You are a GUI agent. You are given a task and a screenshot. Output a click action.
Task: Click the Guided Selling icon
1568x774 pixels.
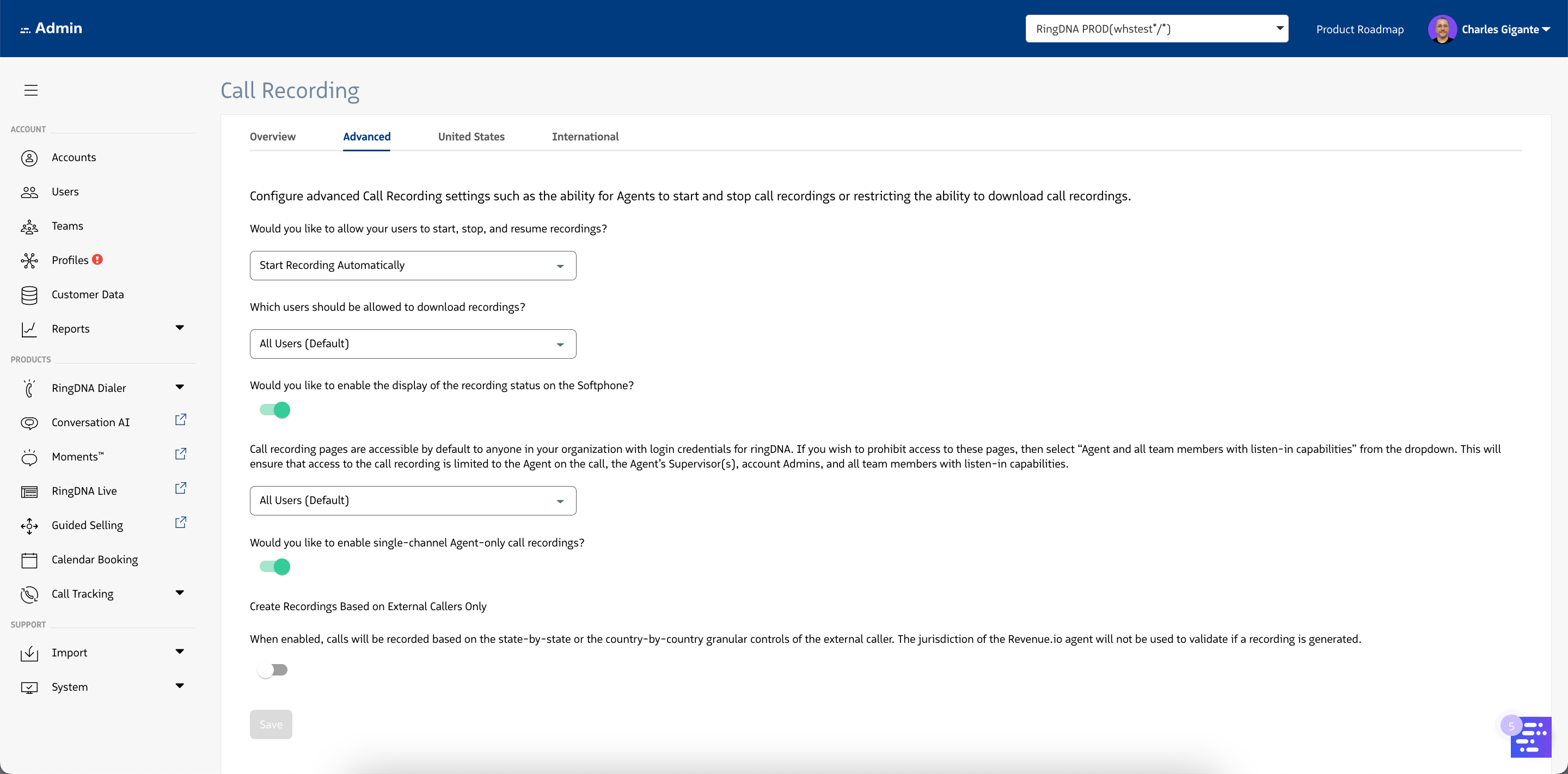[29, 526]
